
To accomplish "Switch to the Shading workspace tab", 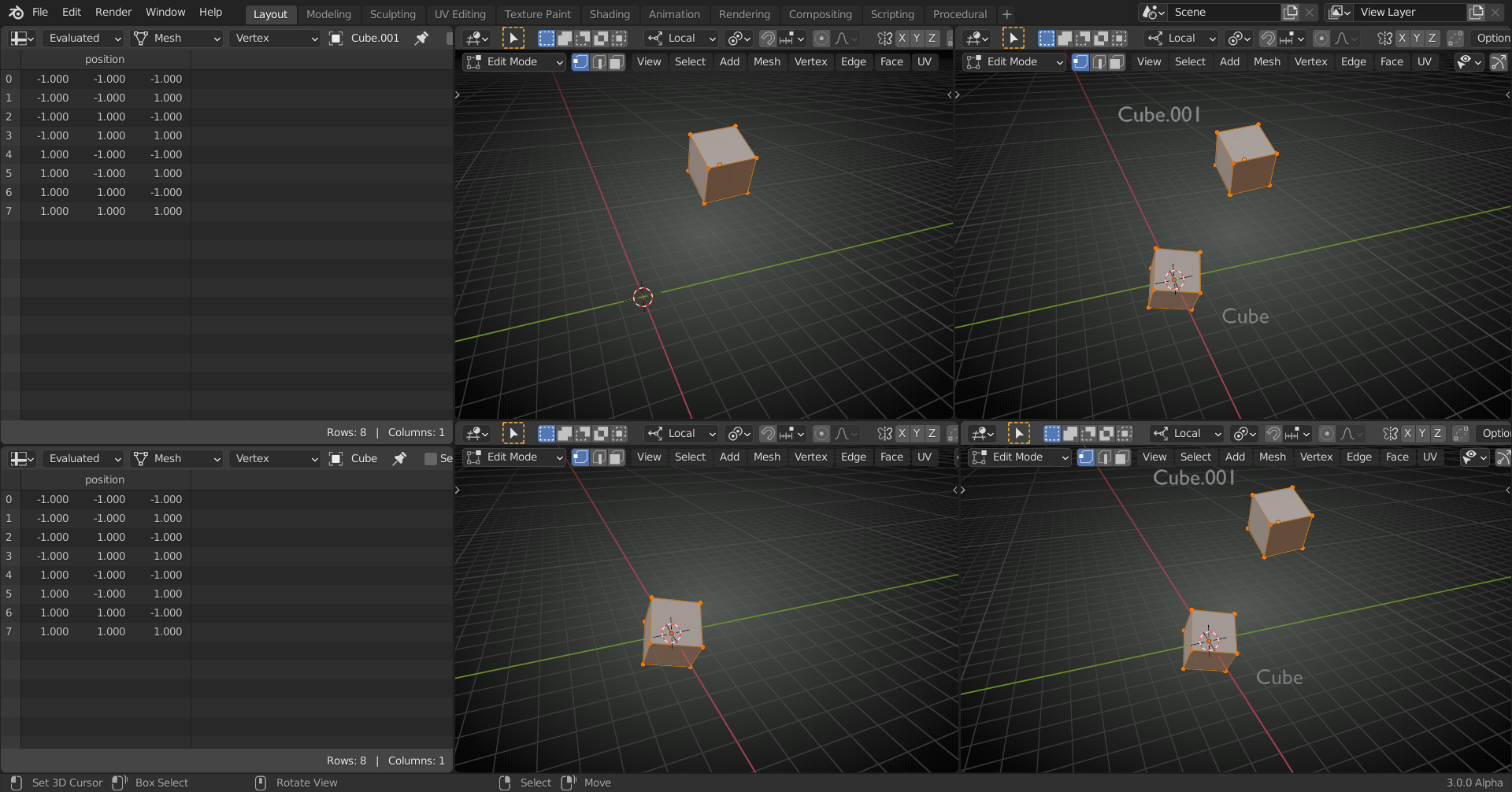I will click(x=610, y=14).
